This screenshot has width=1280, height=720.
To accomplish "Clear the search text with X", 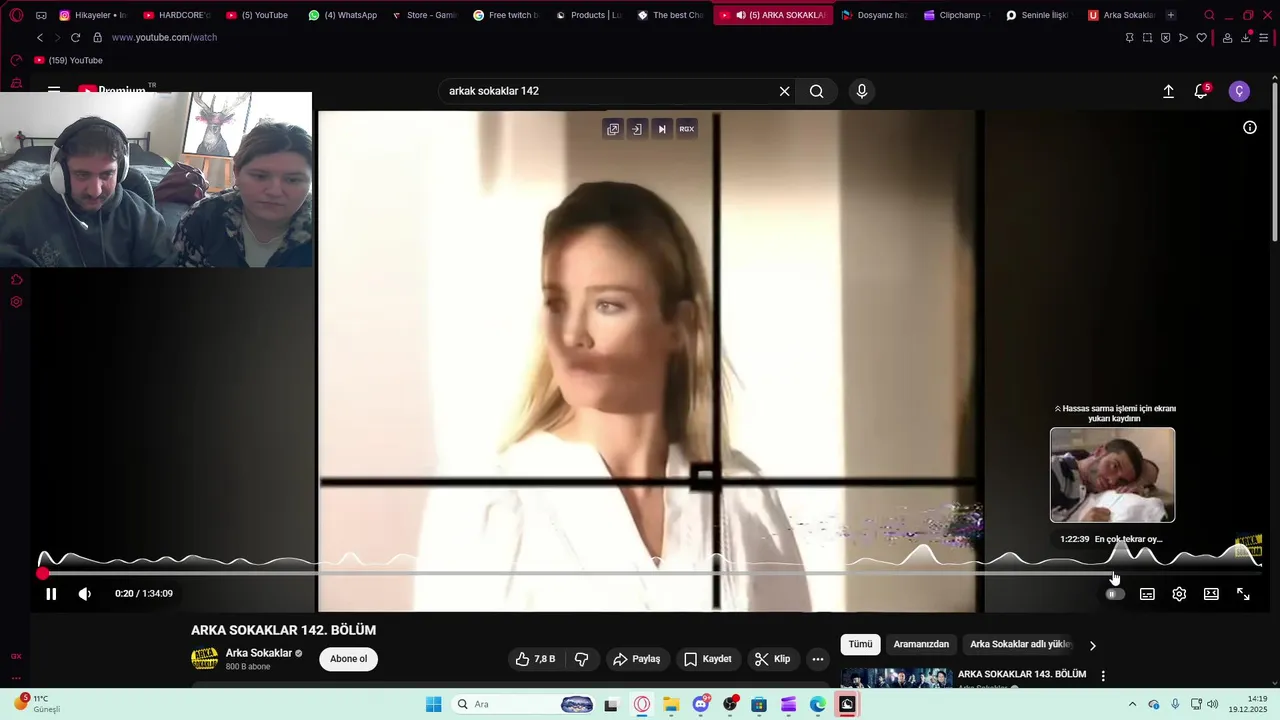I will [x=785, y=91].
